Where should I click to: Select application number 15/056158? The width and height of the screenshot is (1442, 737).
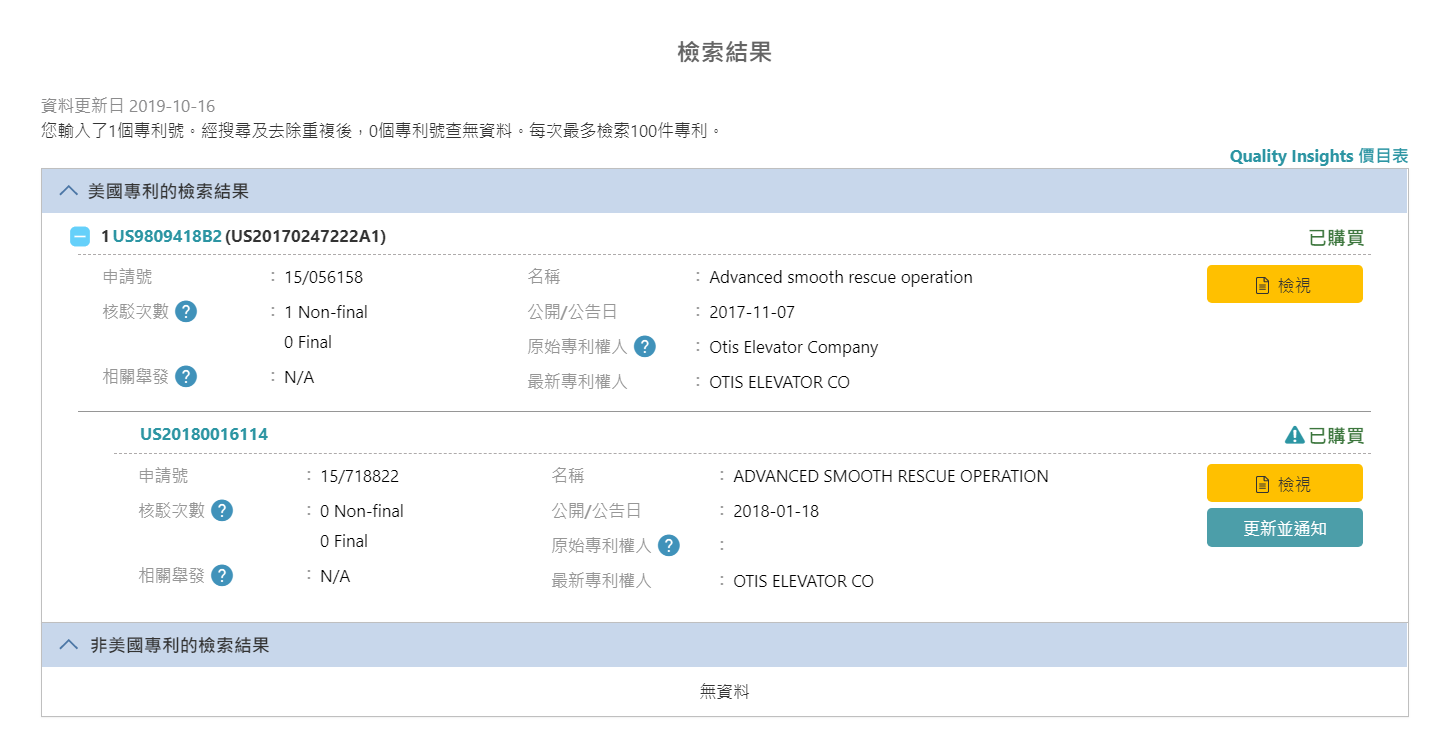[323, 277]
